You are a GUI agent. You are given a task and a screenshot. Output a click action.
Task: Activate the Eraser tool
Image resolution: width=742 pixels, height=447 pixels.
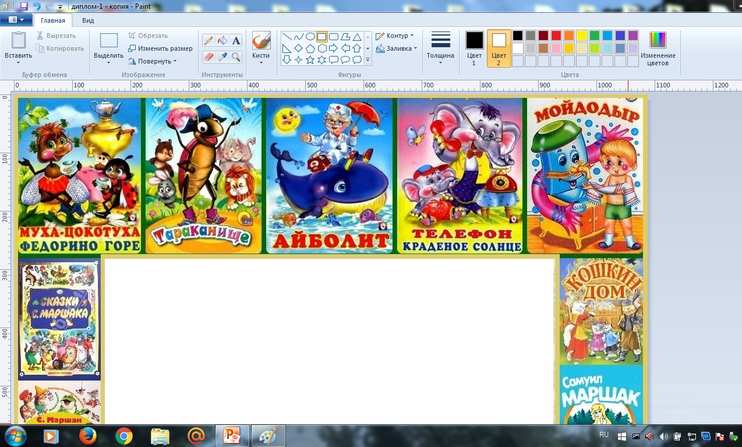coord(208,57)
